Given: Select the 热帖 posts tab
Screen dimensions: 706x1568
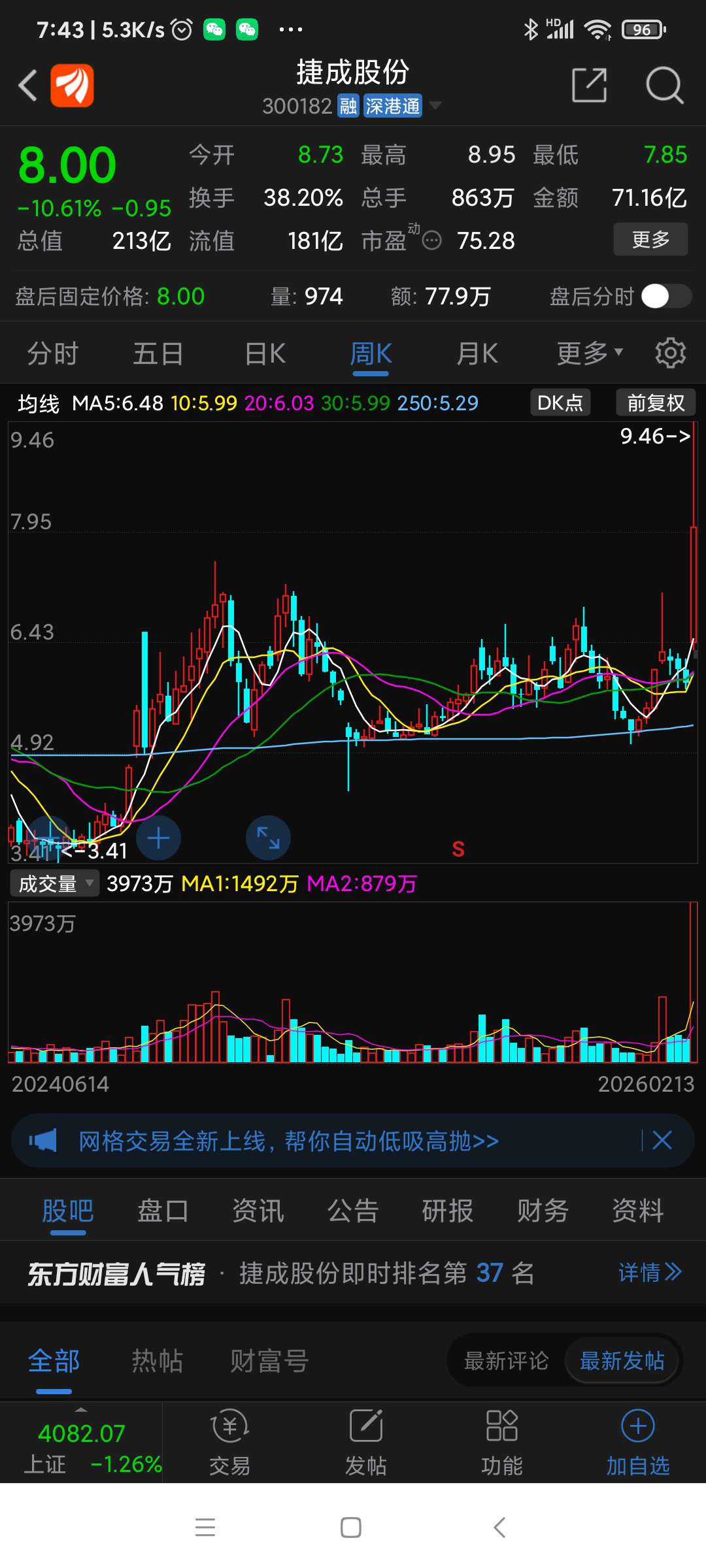Looking at the screenshot, I should click(157, 1361).
